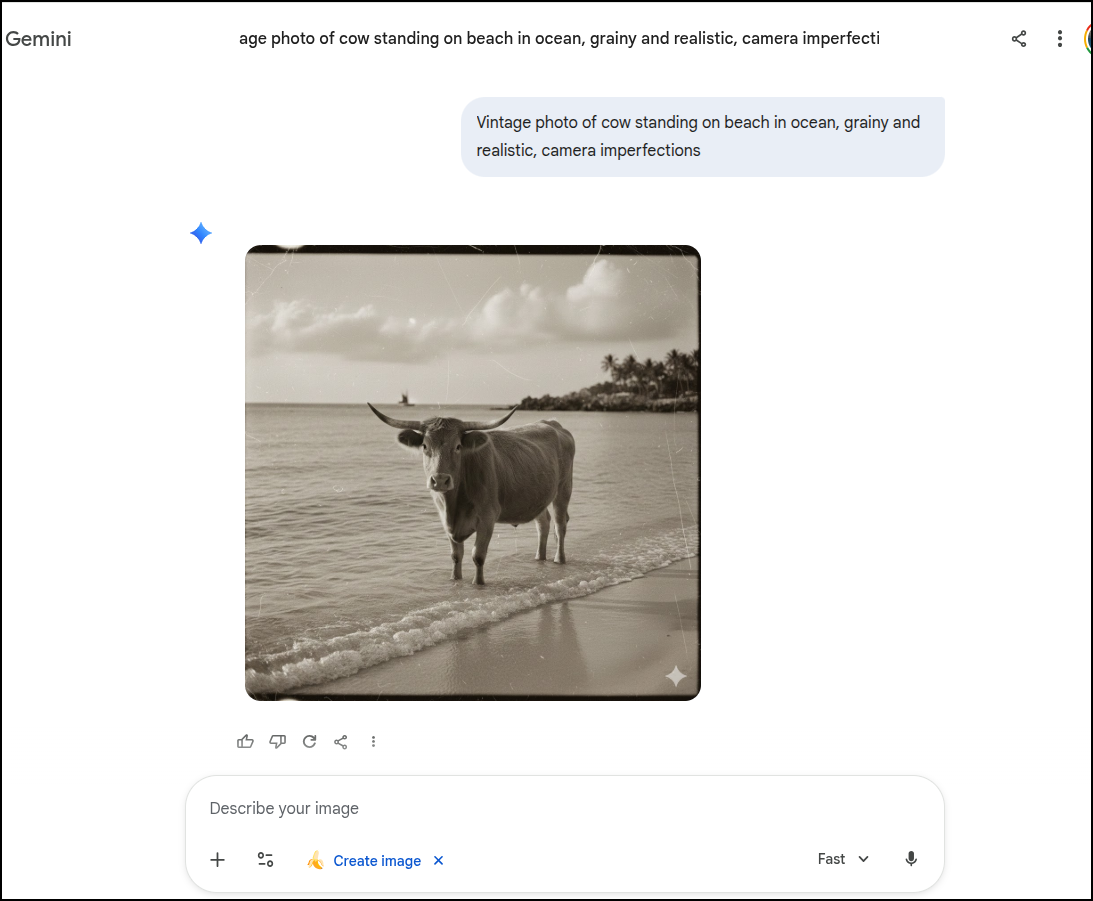The width and height of the screenshot is (1093, 901).
Task: Open the generated cow beach image
Action: click(472, 472)
